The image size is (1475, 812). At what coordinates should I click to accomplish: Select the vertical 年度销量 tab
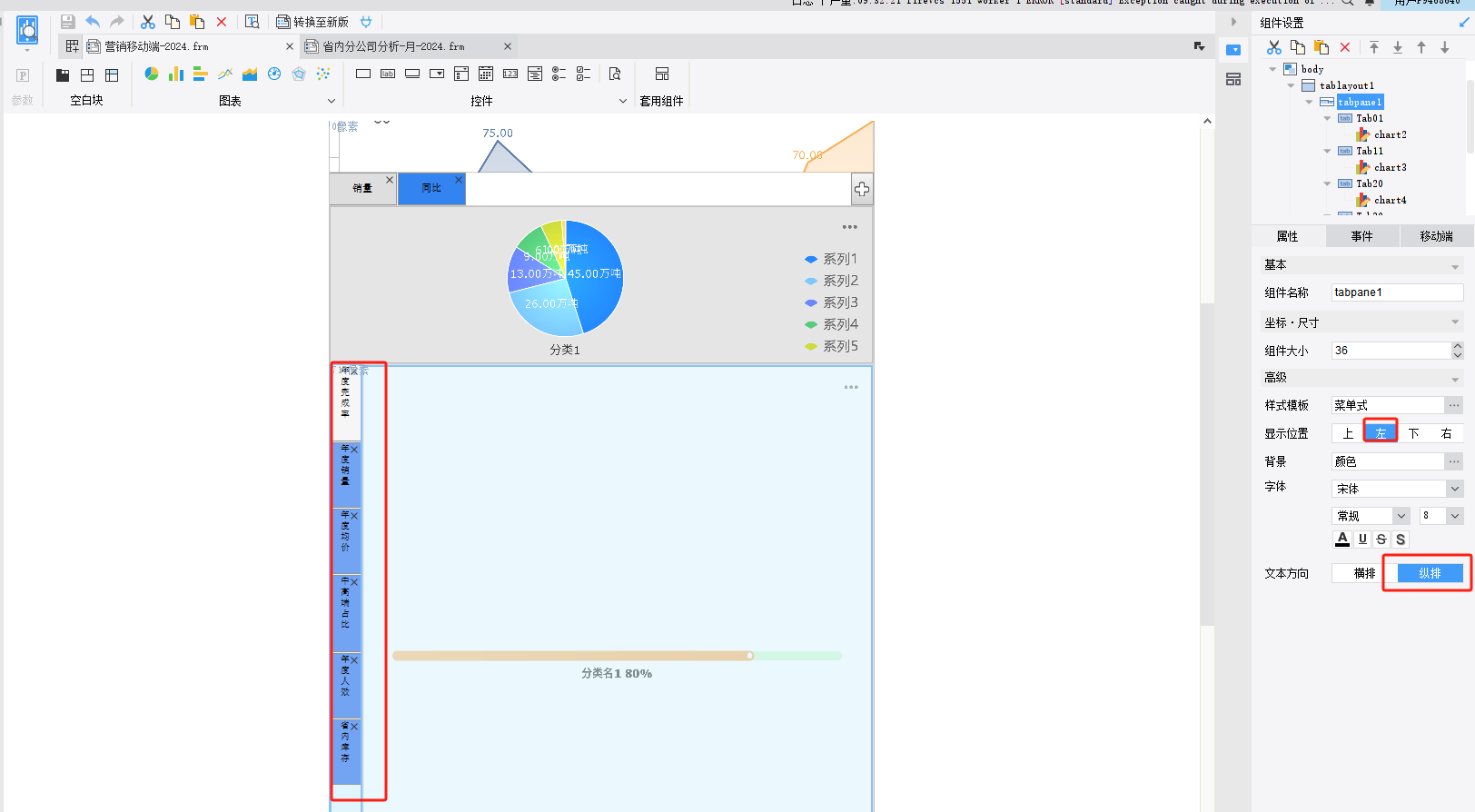pos(346,474)
